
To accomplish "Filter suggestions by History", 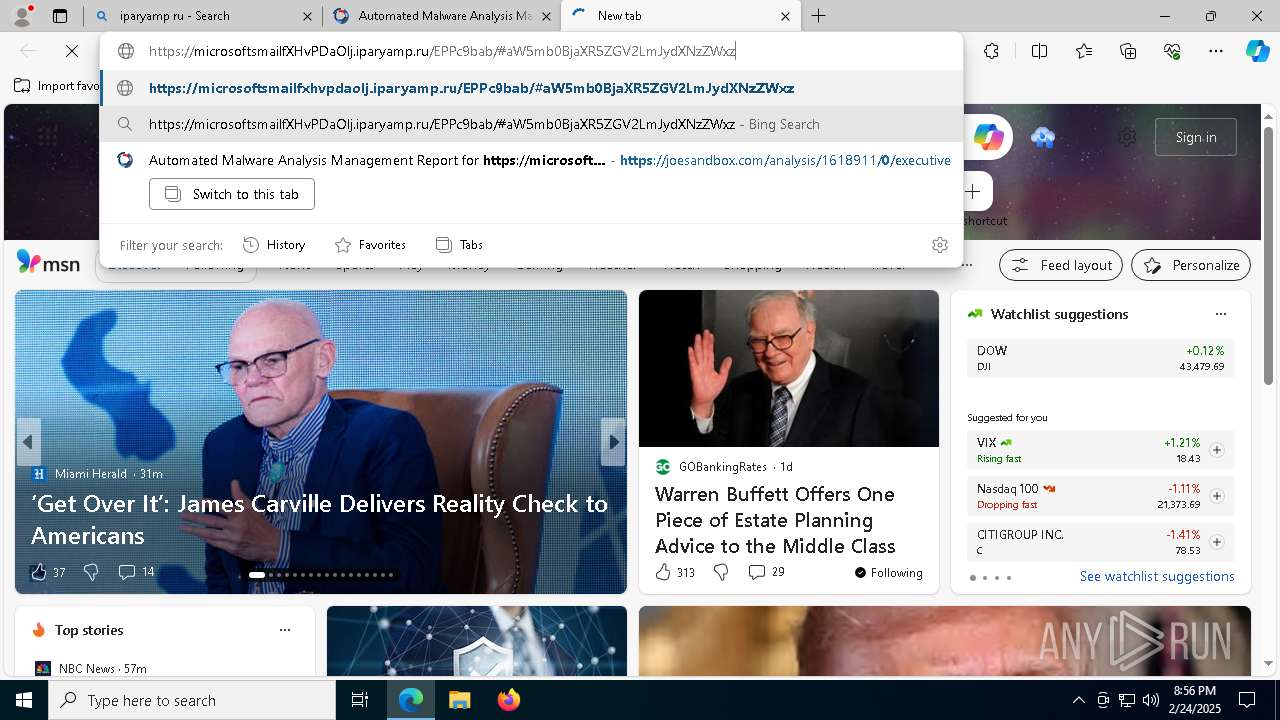I will [274, 245].
